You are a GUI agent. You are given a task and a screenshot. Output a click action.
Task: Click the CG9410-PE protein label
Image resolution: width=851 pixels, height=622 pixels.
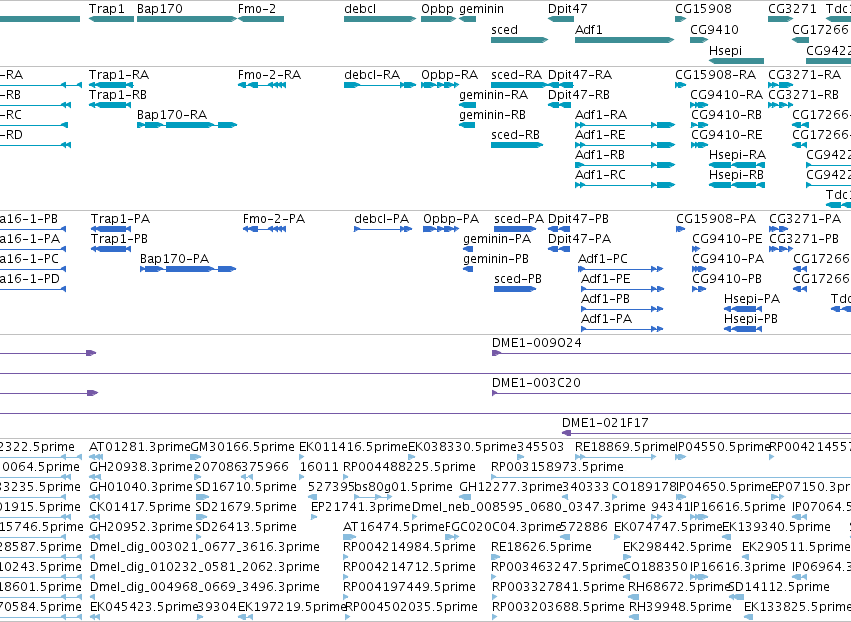[x=727, y=239]
